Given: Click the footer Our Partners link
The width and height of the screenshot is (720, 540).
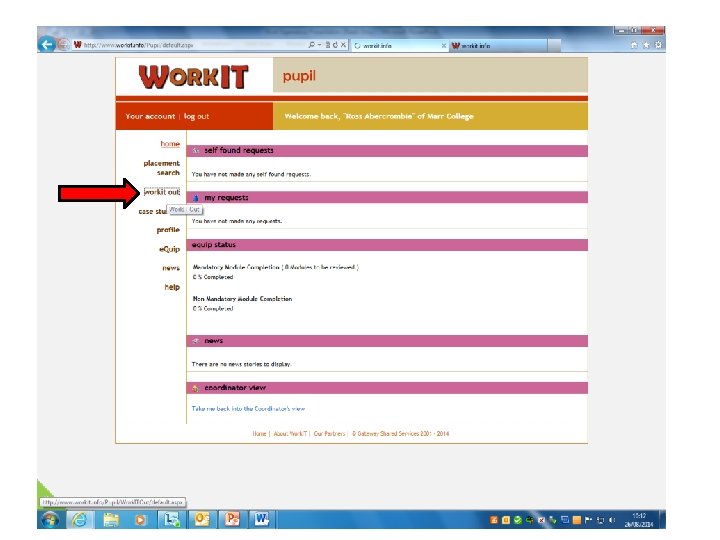Looking at the screenshot, I should coord(329,433).
